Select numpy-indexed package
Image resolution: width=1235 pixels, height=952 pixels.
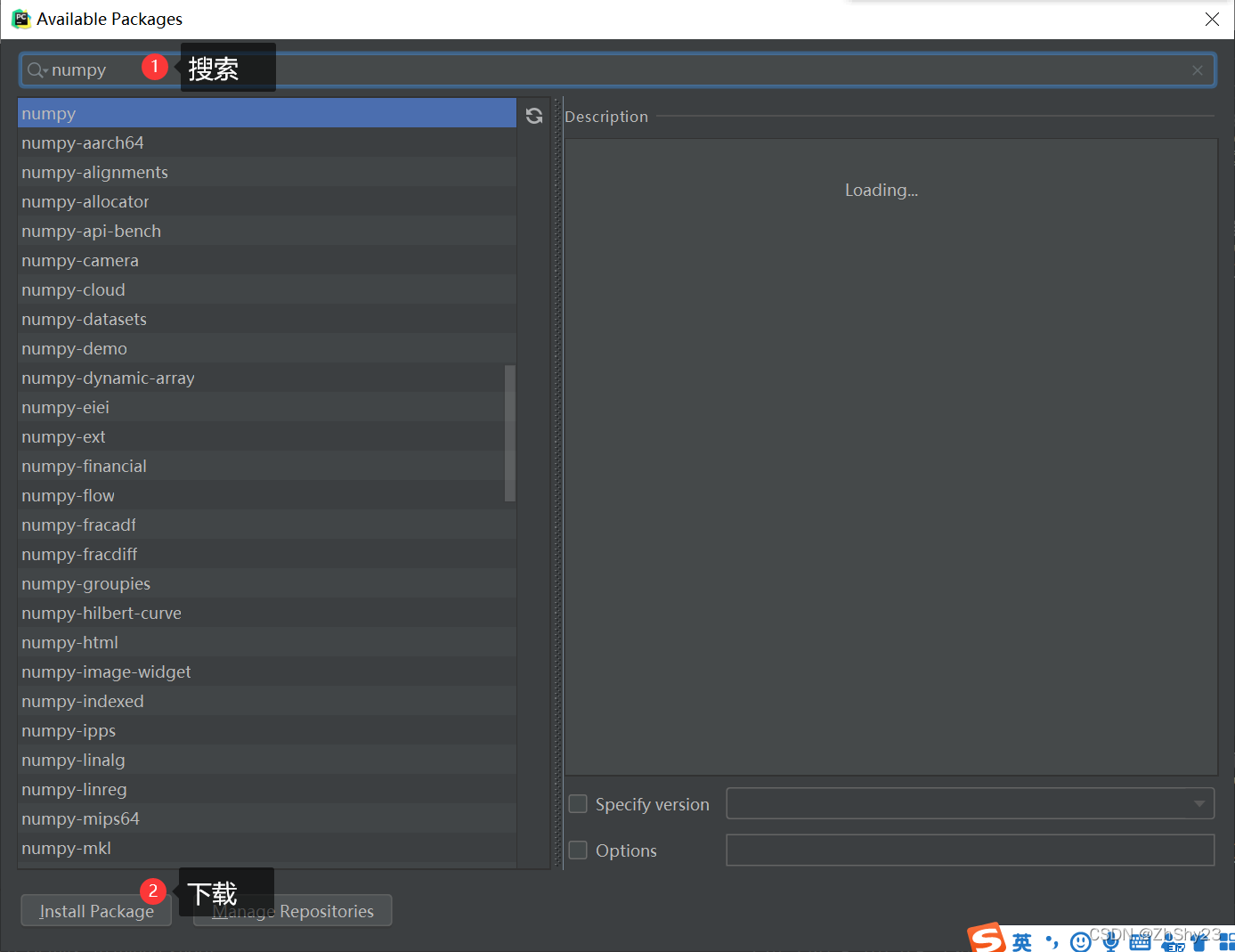point(267,701)
